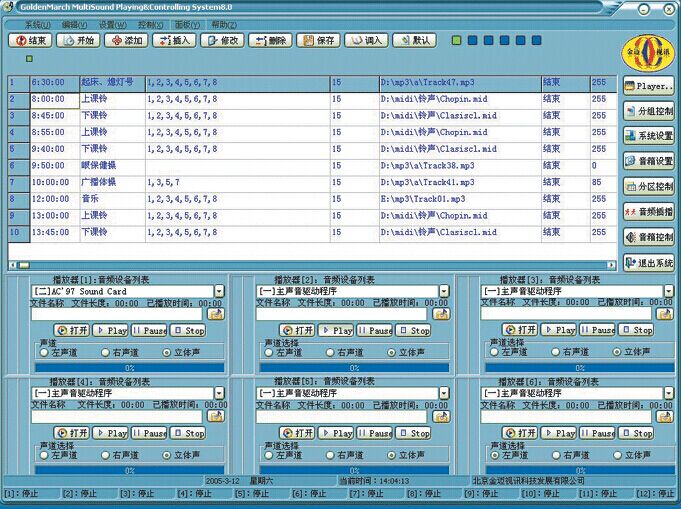The width and height of the screenshot is (681, 509).
Task: Open 音箱控制 speaker control
Action: [648, 237]
